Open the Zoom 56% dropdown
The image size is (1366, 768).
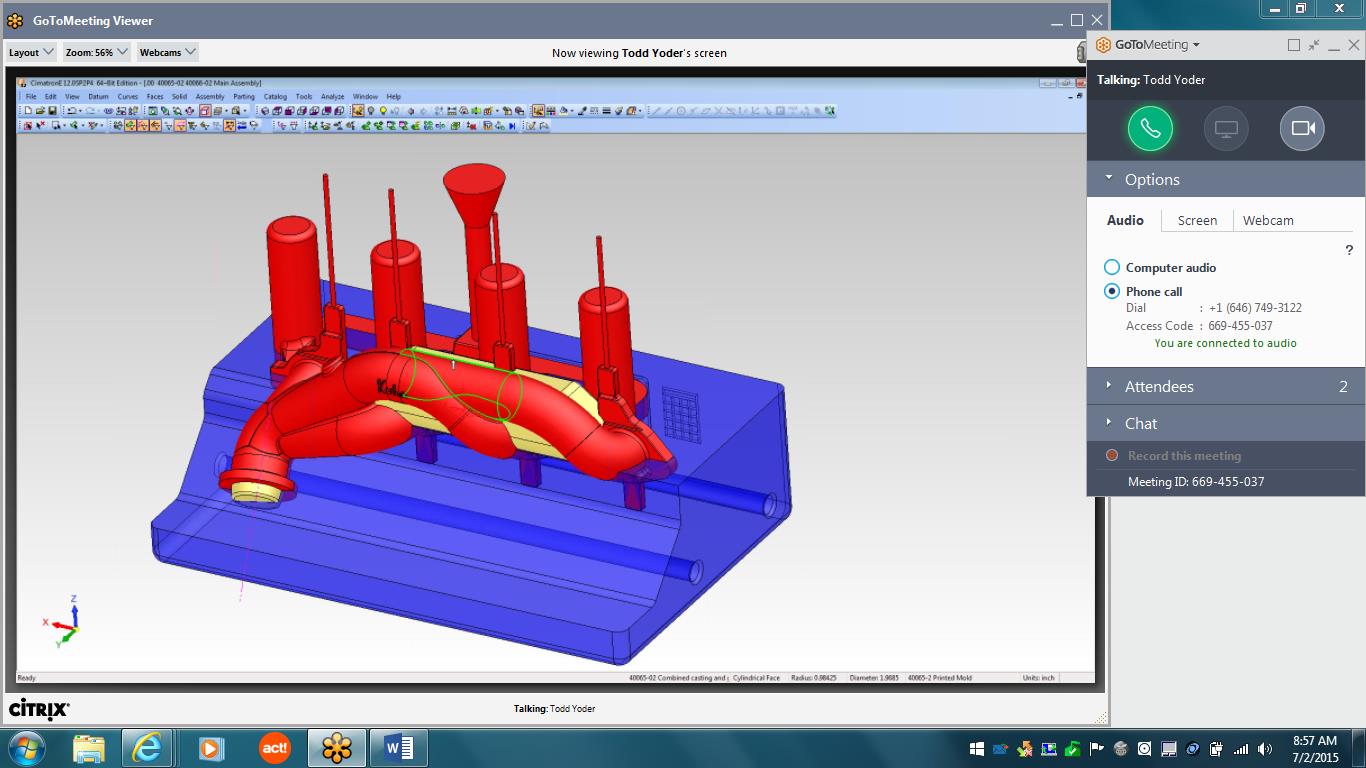pyautogui.click(x=97, y=52)
